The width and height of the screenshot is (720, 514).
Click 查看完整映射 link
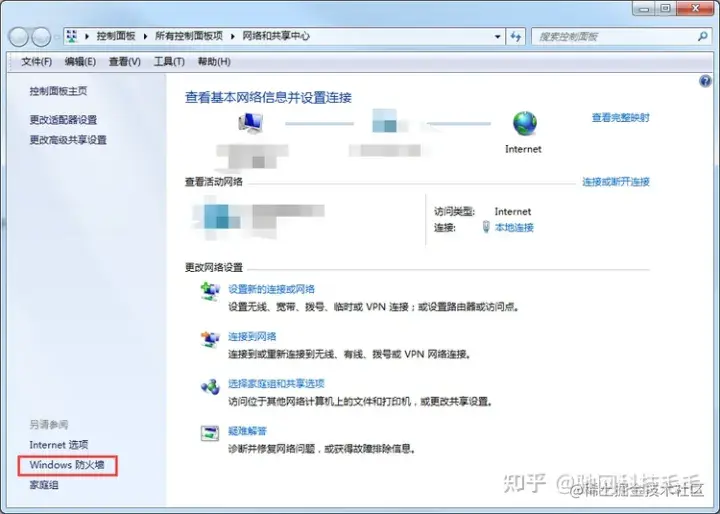pos(620,118)
